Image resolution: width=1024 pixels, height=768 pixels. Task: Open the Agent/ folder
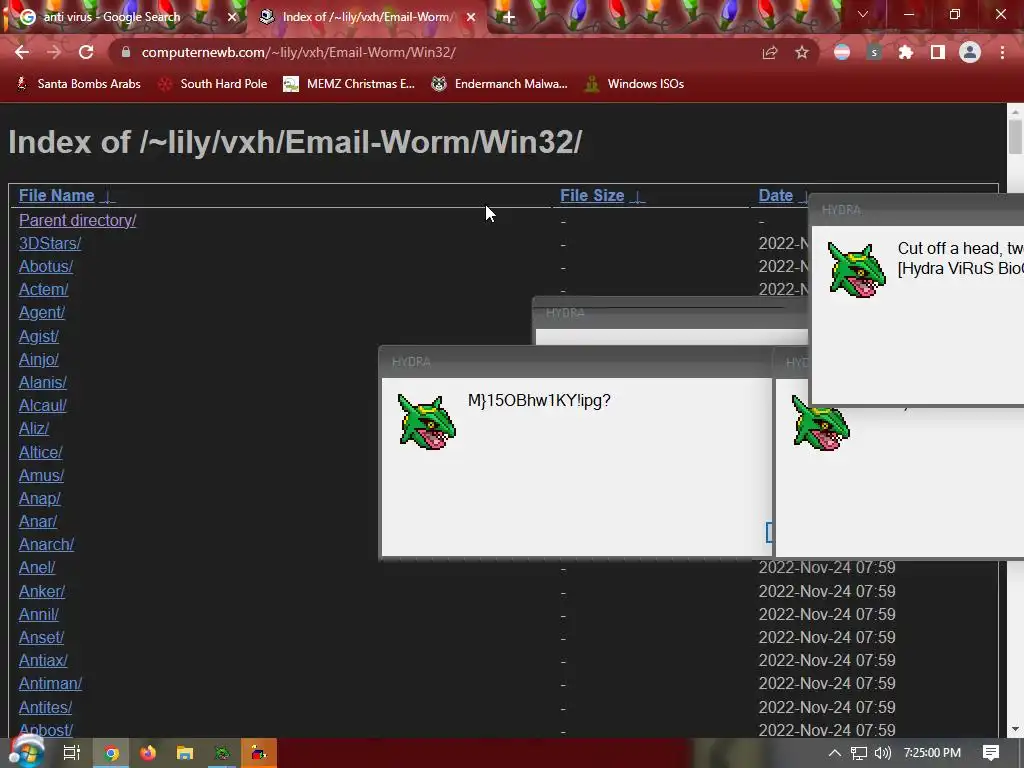click(42, 312)
